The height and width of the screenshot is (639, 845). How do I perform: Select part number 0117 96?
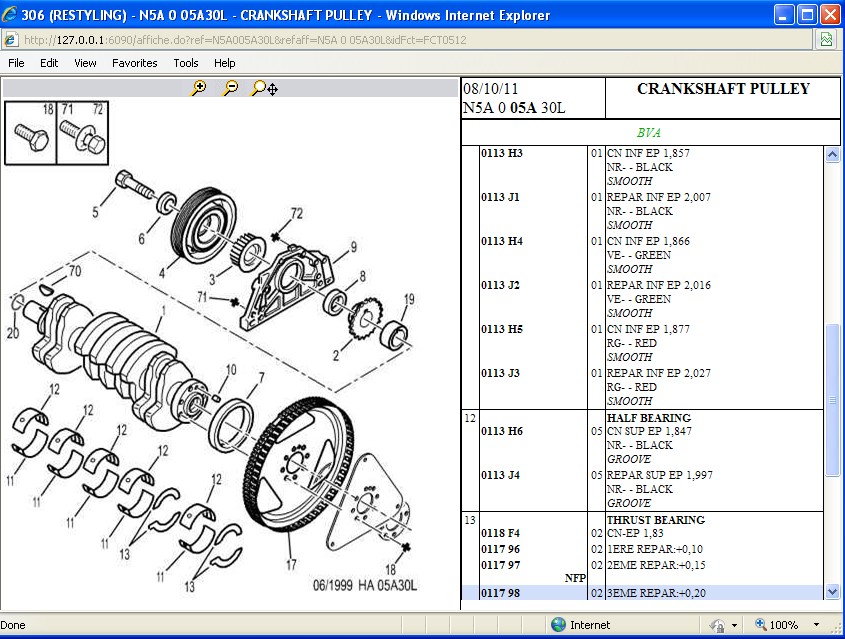(500, 549)
